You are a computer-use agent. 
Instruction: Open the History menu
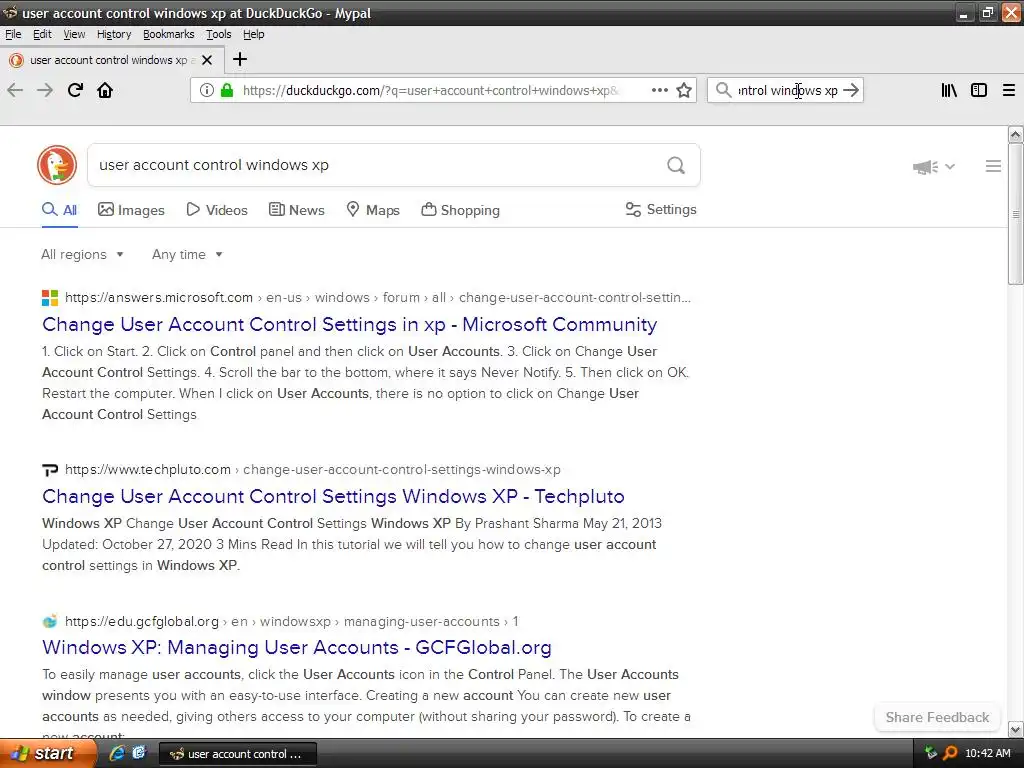point(114,34)
